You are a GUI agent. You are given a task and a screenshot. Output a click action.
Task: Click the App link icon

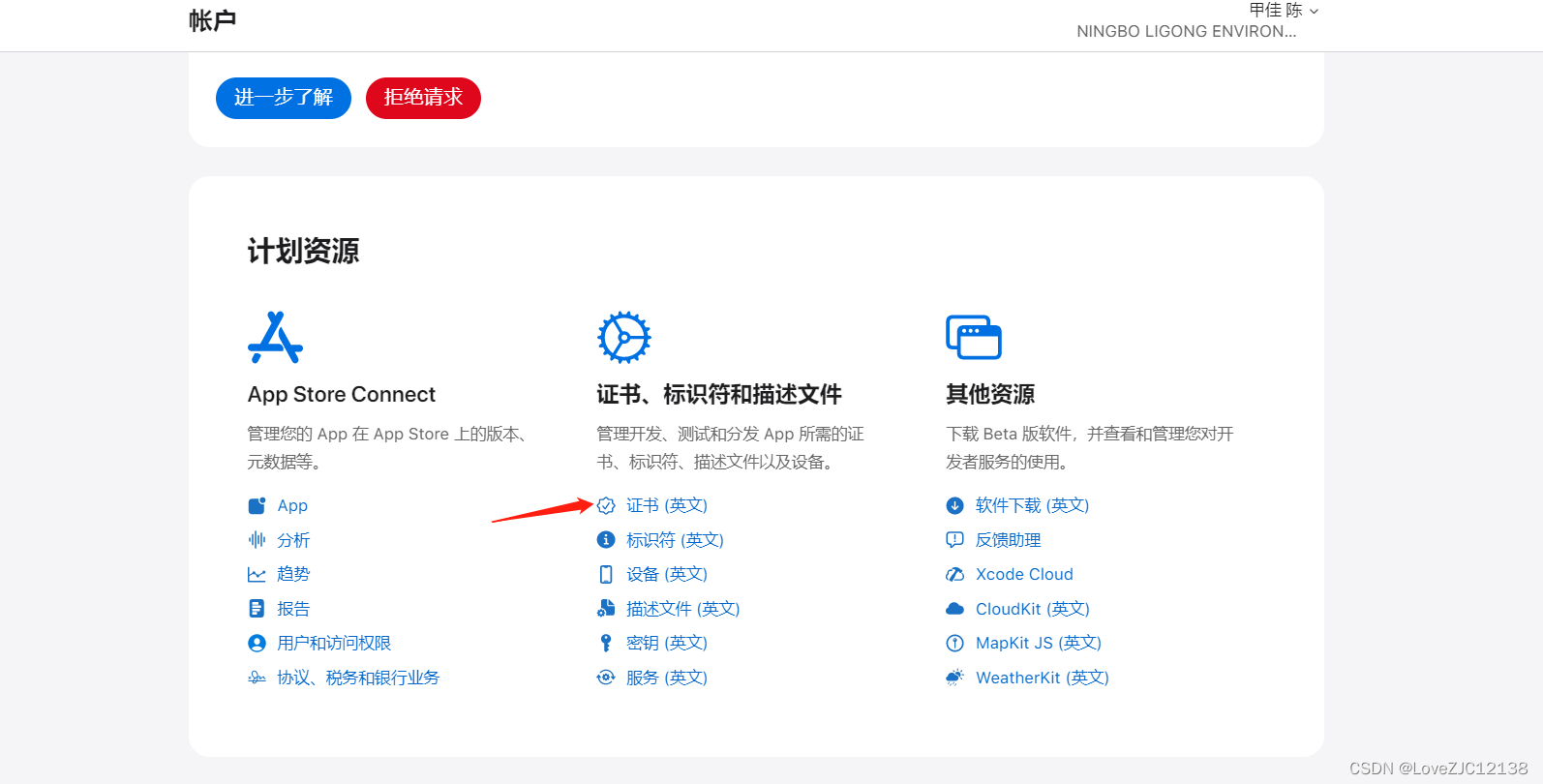pyautogui.click(x=257, y=505)
